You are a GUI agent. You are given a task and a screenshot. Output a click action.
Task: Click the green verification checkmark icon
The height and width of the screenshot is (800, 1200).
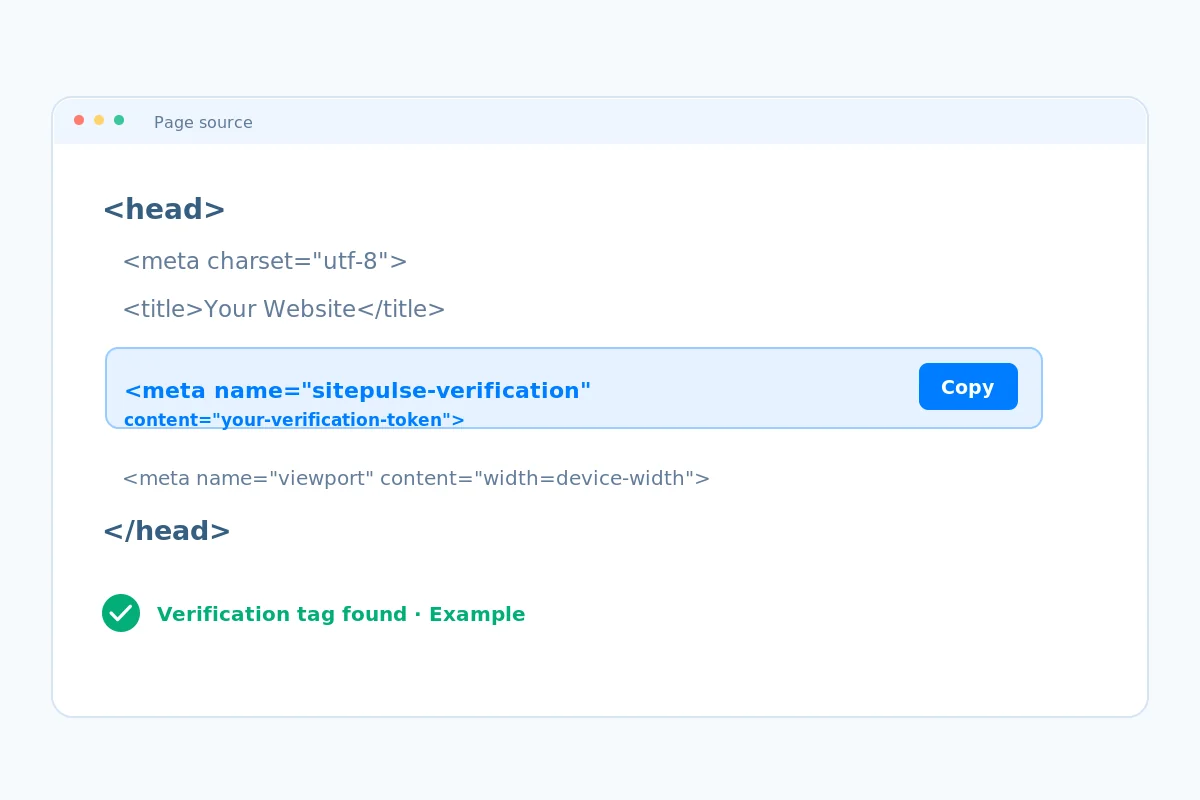(x=121, y=613)
